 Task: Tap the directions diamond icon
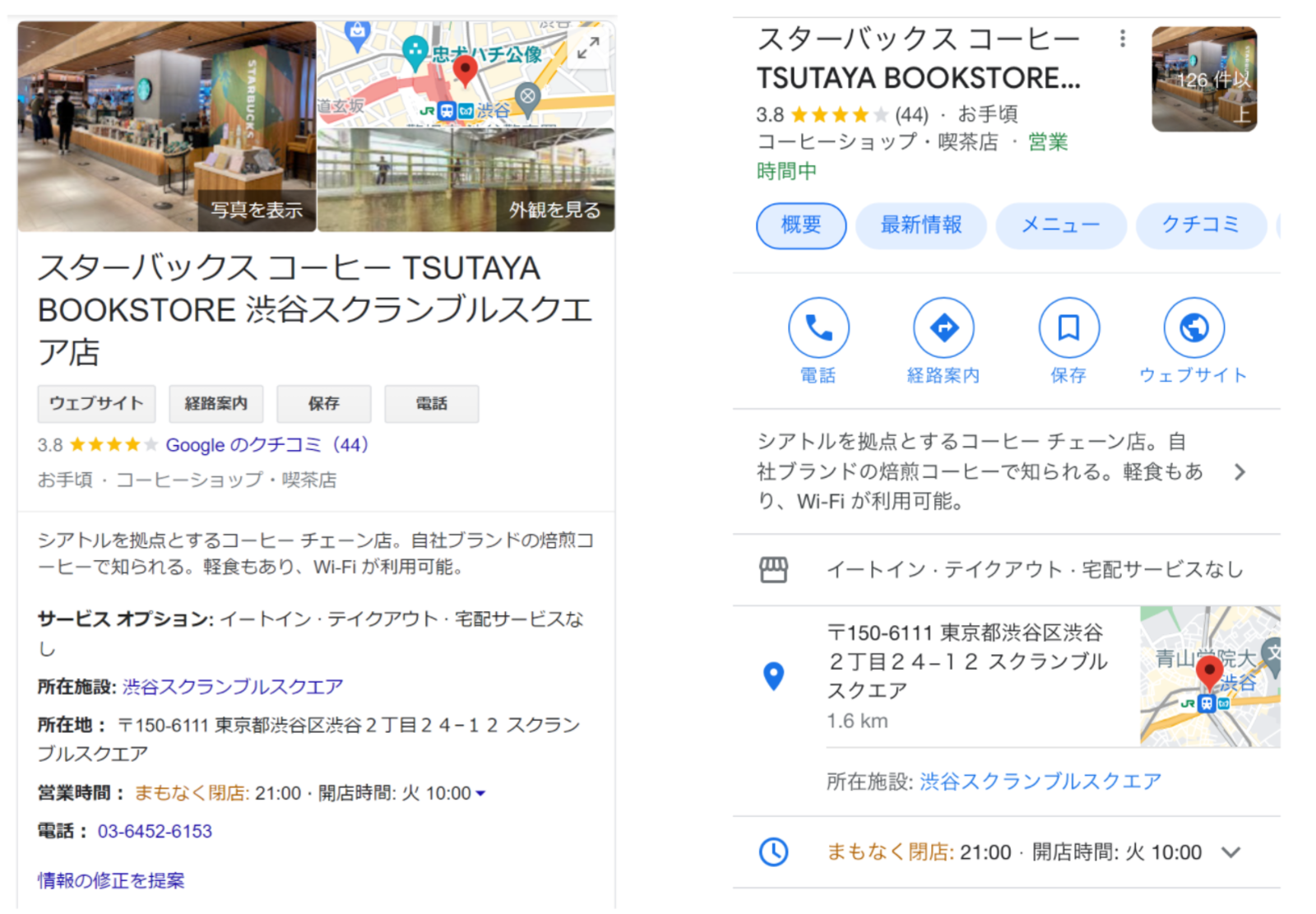[x=943, y=327]
